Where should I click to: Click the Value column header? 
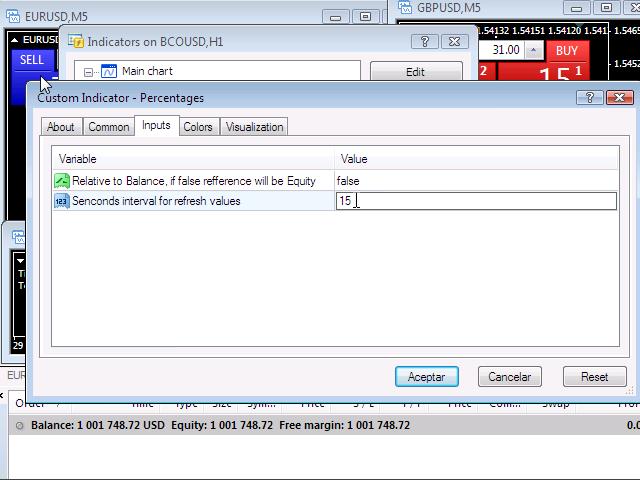[476, 159]
